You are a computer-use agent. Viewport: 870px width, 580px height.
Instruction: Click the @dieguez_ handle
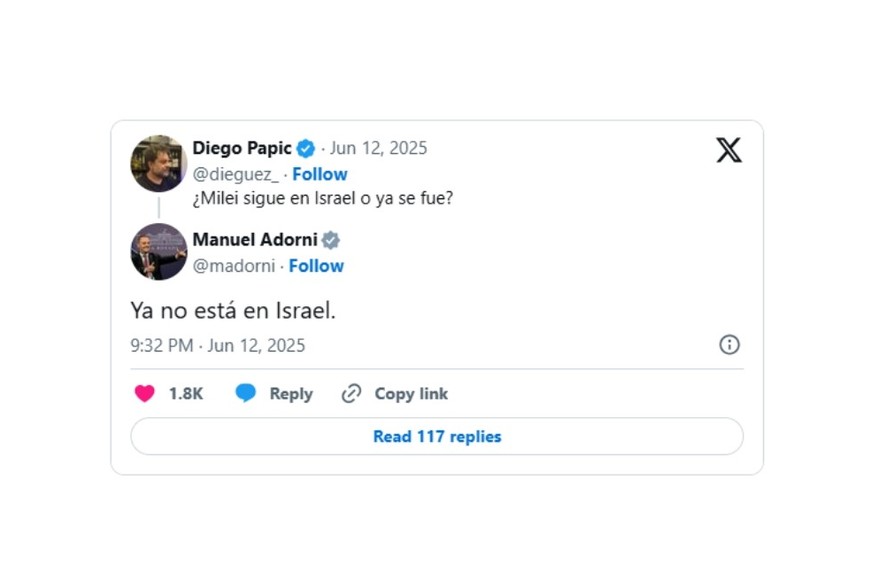(236, 174)
